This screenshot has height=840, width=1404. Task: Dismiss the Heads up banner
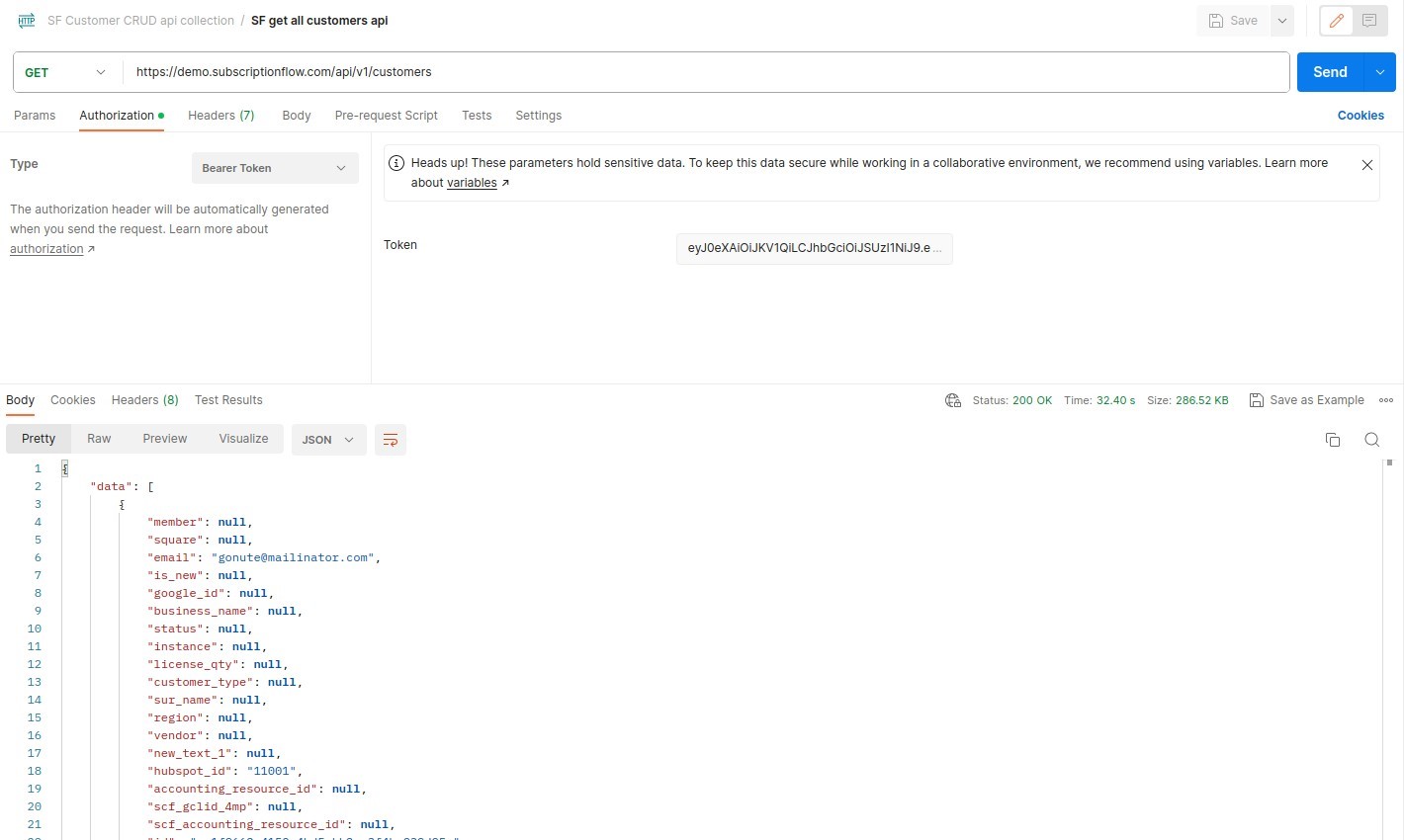(x=1367, y=165)
